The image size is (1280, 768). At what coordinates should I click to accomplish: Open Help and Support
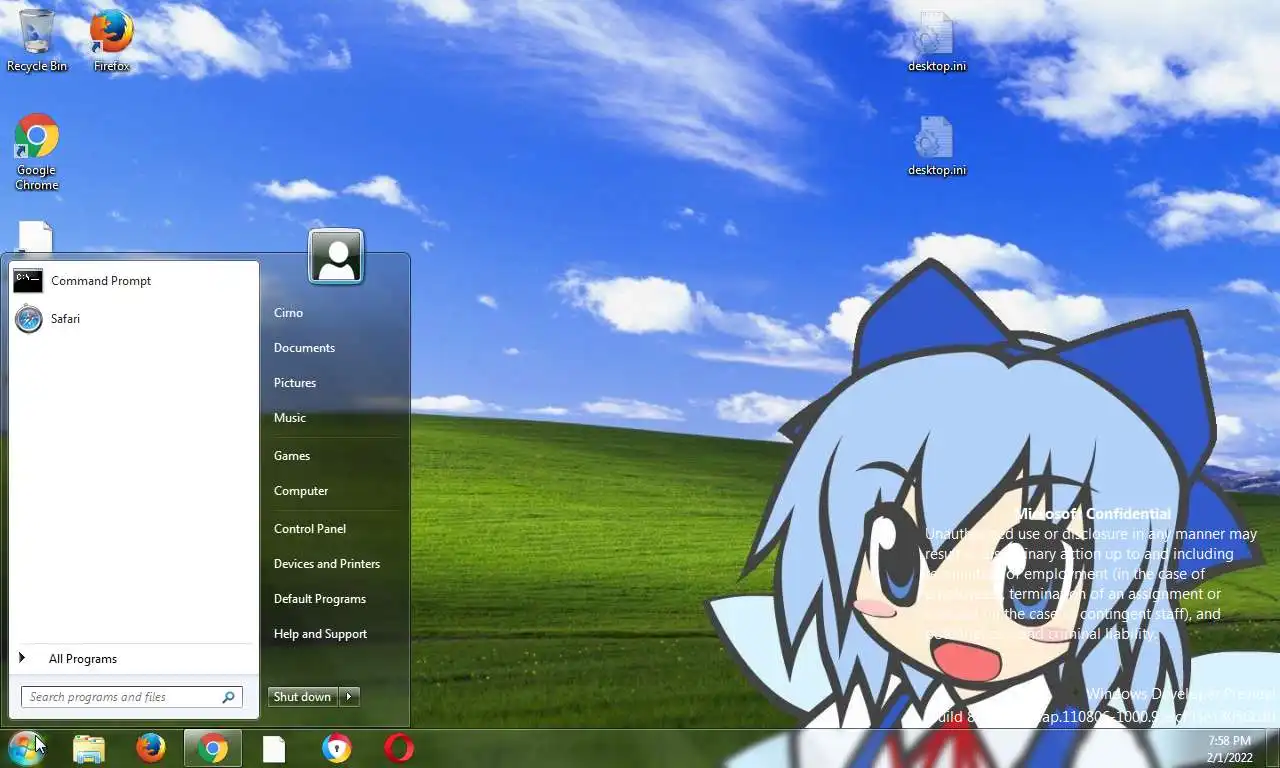pos(334,634)
